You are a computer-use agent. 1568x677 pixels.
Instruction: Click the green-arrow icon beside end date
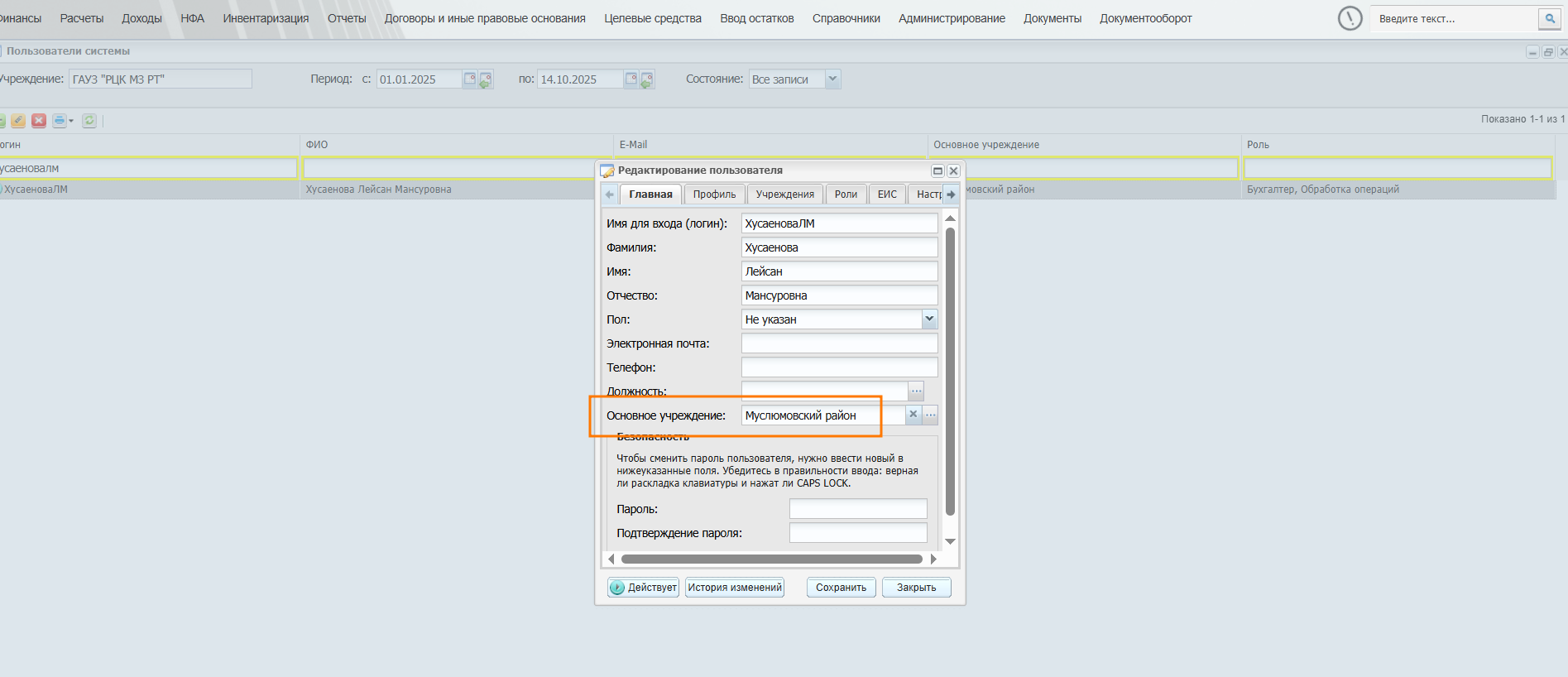(647, 79)
